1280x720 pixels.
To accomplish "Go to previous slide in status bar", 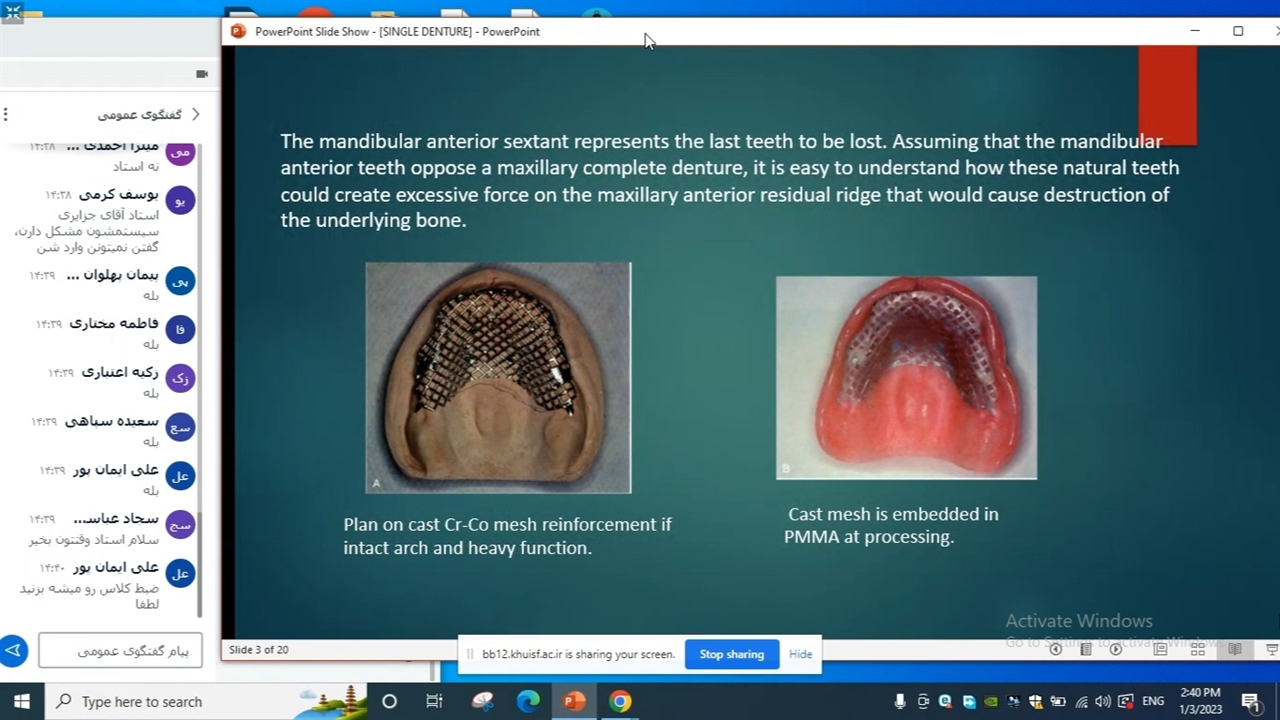I will 1055,649.
